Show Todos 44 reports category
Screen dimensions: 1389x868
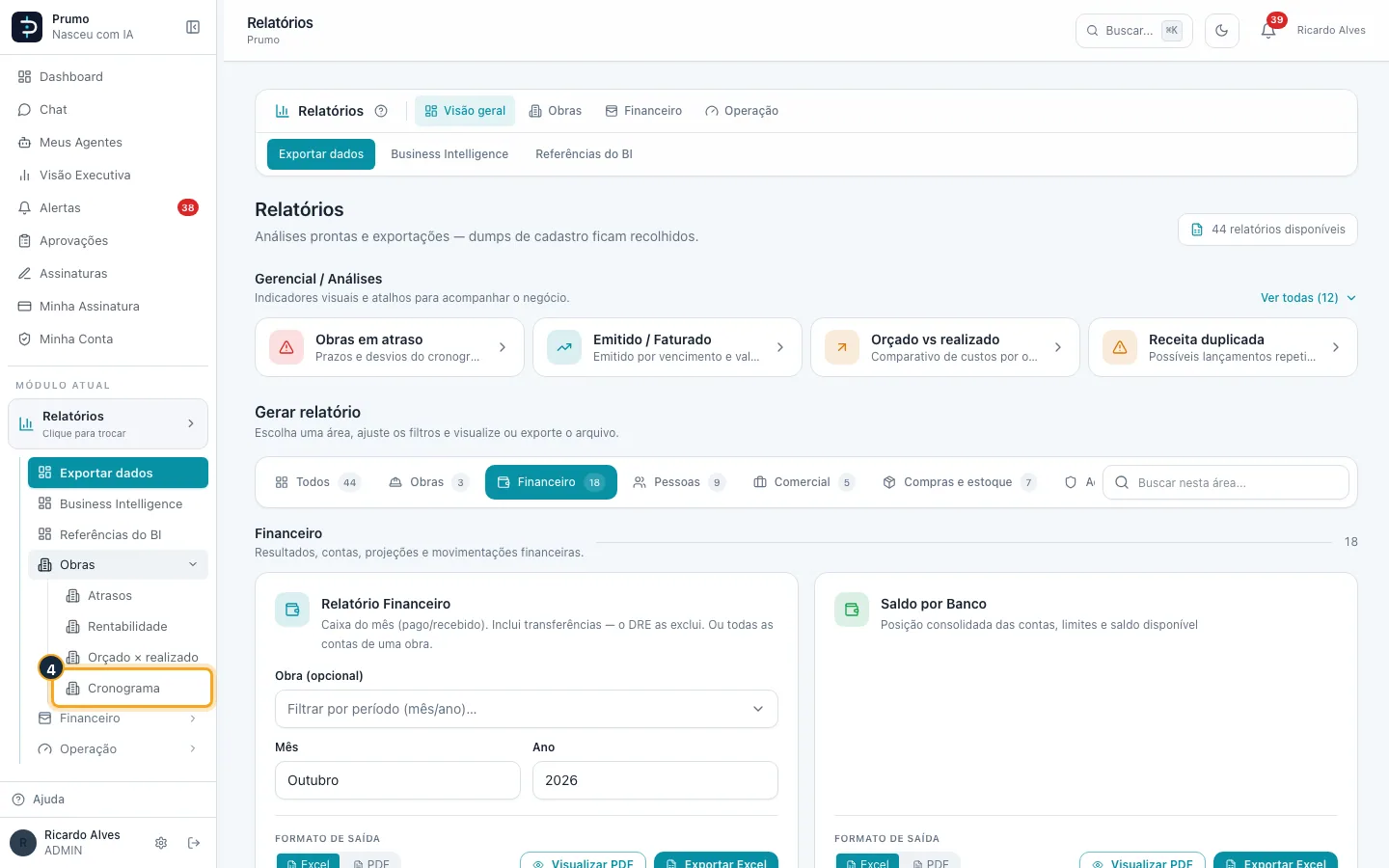[317, 482]
